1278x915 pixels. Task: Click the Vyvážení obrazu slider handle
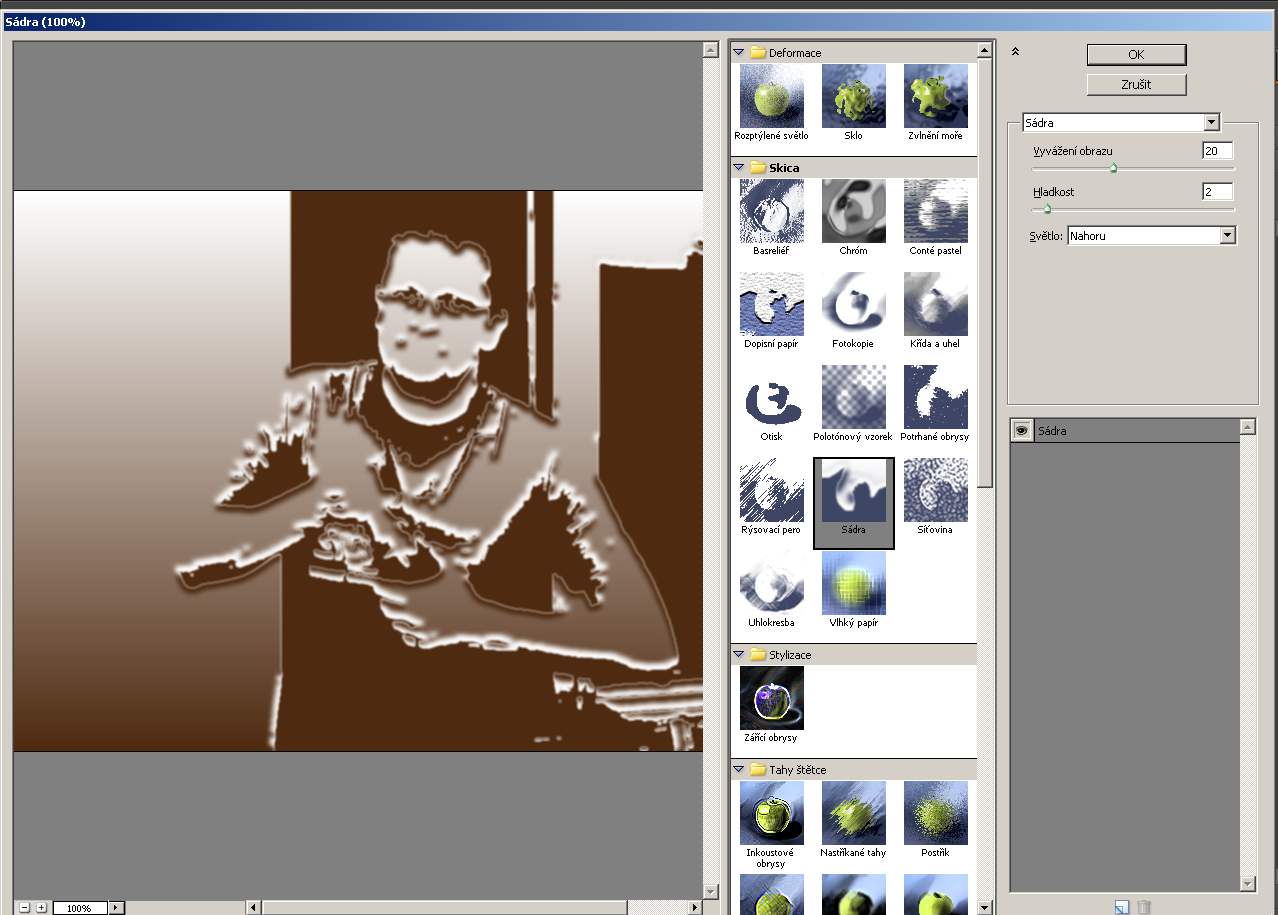[x=1113, y=169]
